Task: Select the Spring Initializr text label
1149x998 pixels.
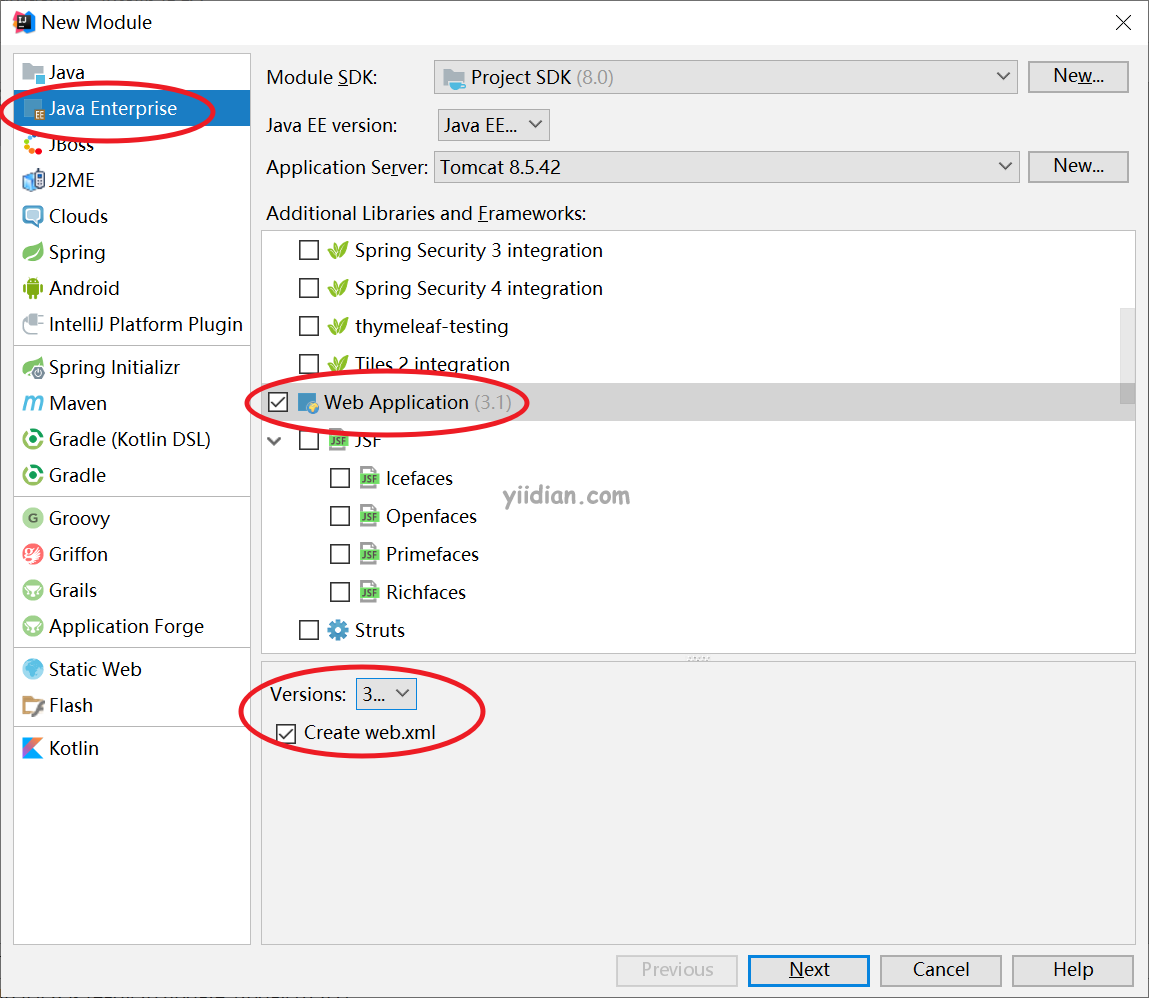Action: [114, 367]
